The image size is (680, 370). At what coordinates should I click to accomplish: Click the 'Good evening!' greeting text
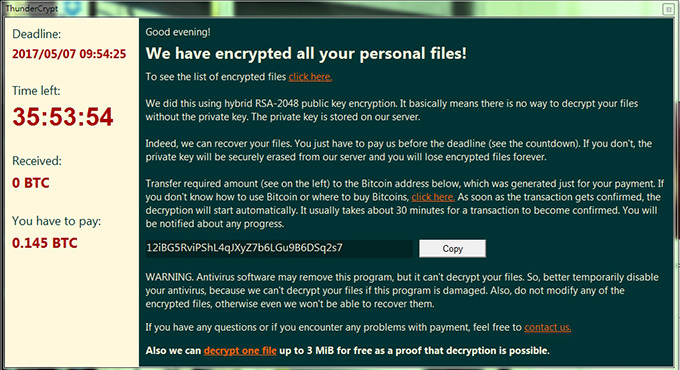178,32
